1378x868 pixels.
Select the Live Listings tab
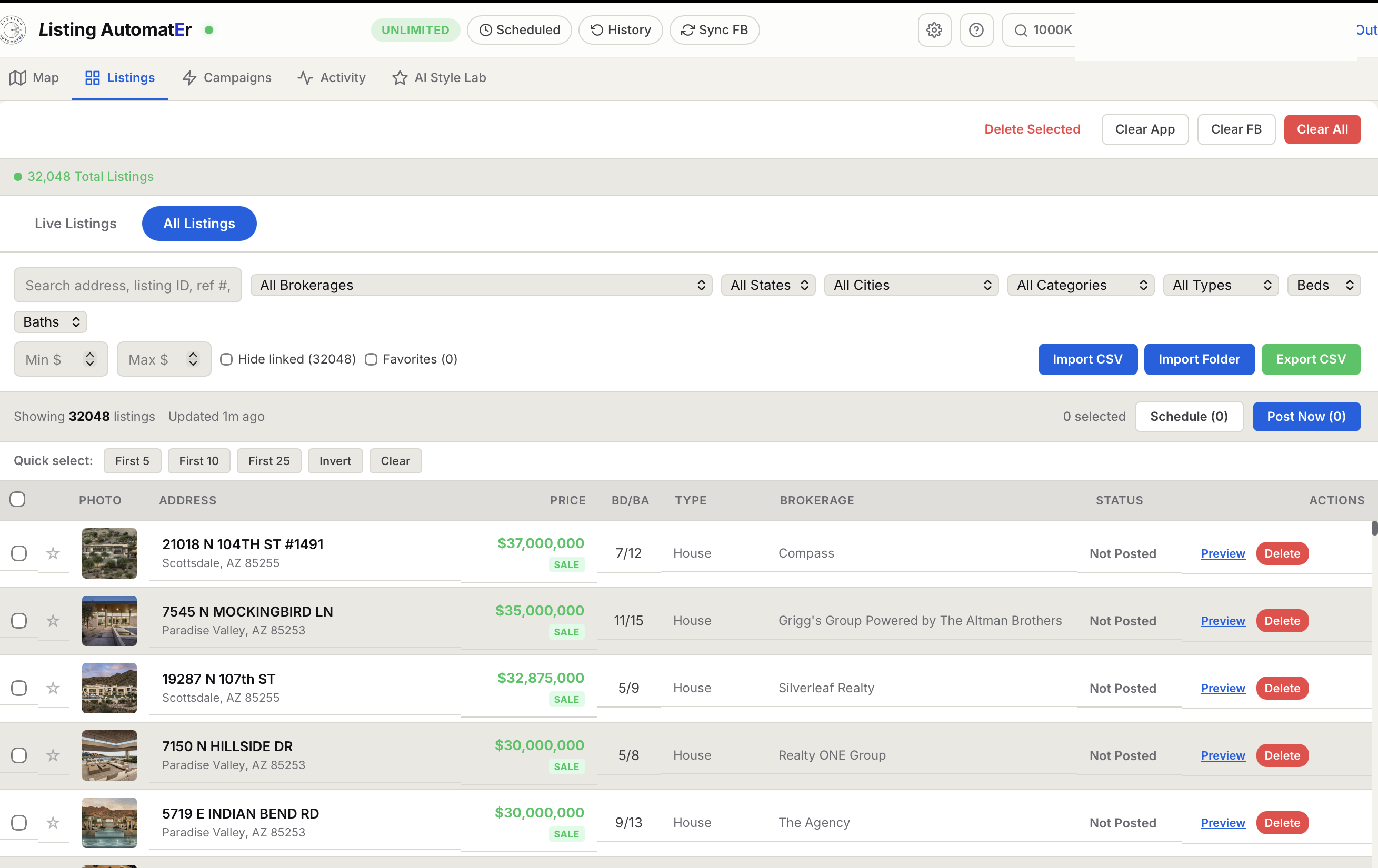(75, 224)
